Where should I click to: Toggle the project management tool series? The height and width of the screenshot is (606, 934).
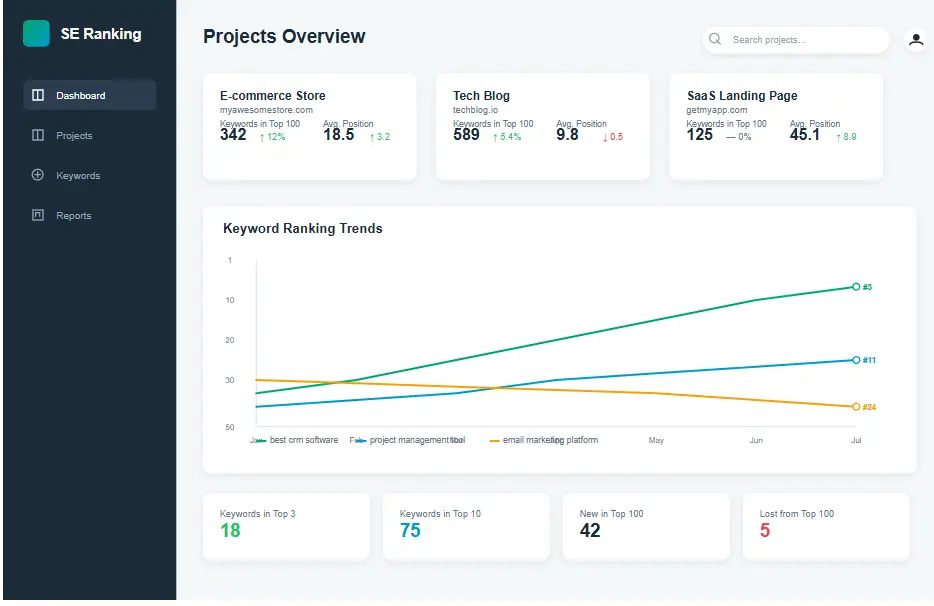[414, 439]
